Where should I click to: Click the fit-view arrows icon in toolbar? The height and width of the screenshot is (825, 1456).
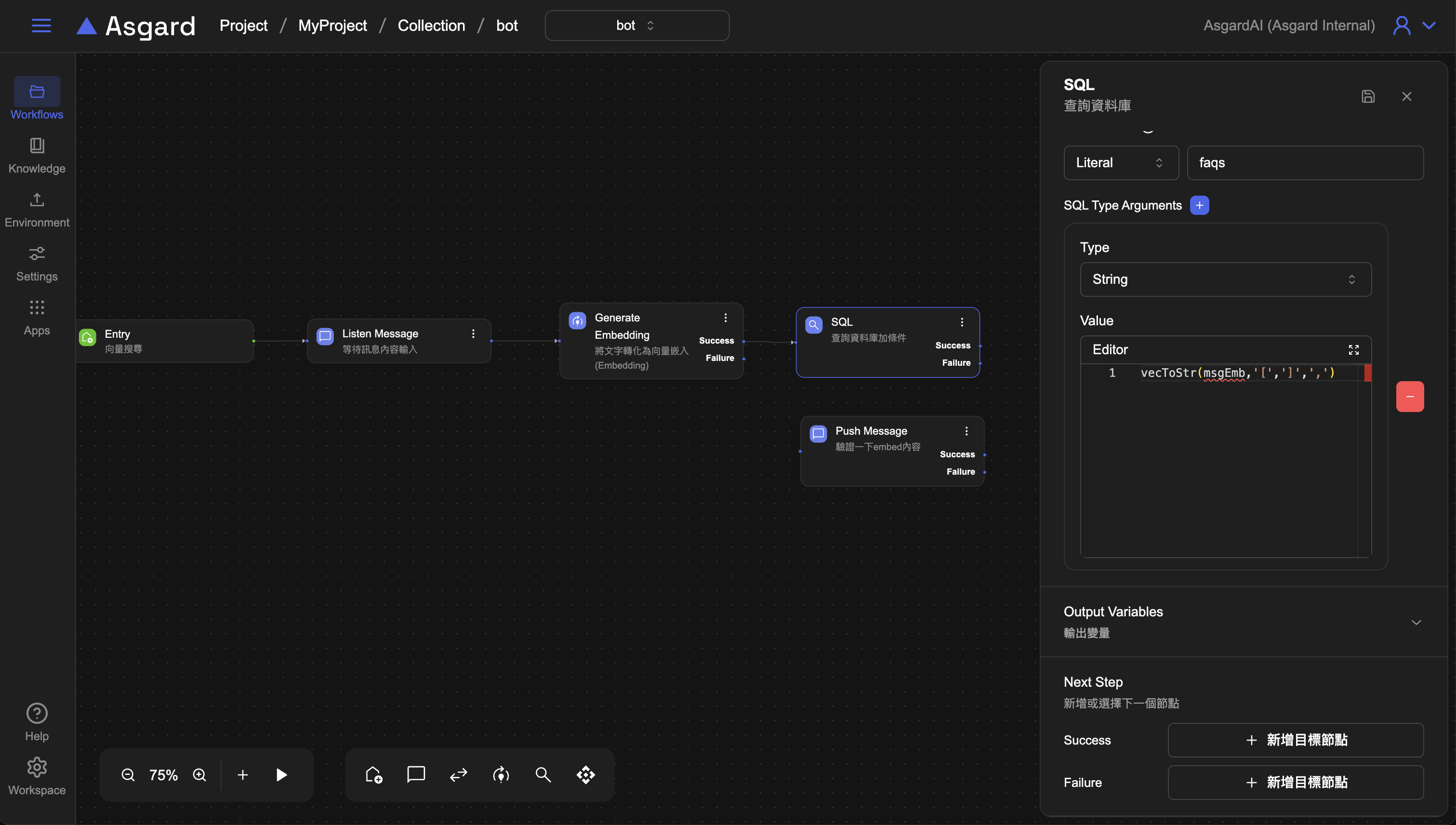(586, 774)
